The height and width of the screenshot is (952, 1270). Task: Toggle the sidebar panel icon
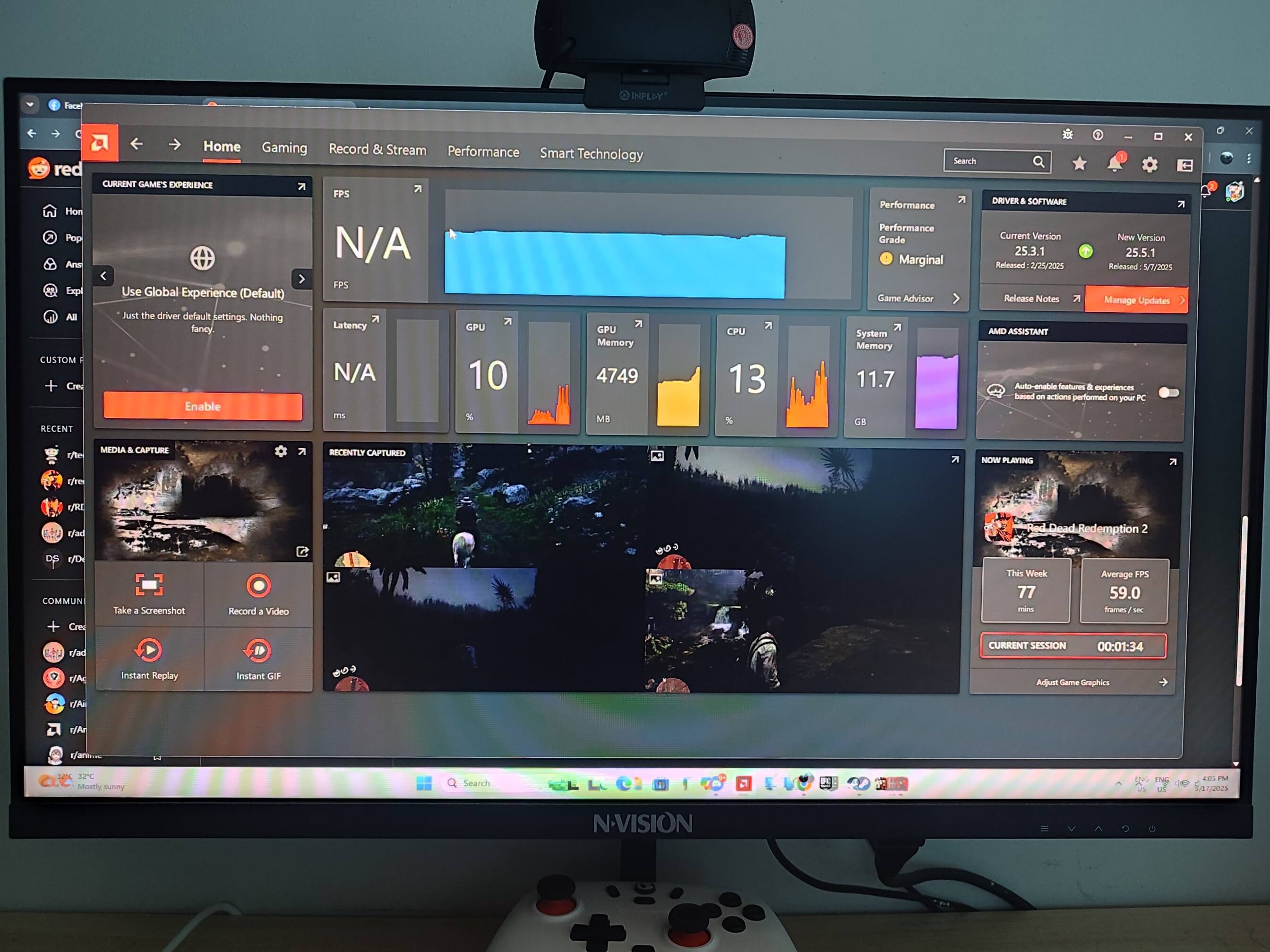[x=1185, y=166]
